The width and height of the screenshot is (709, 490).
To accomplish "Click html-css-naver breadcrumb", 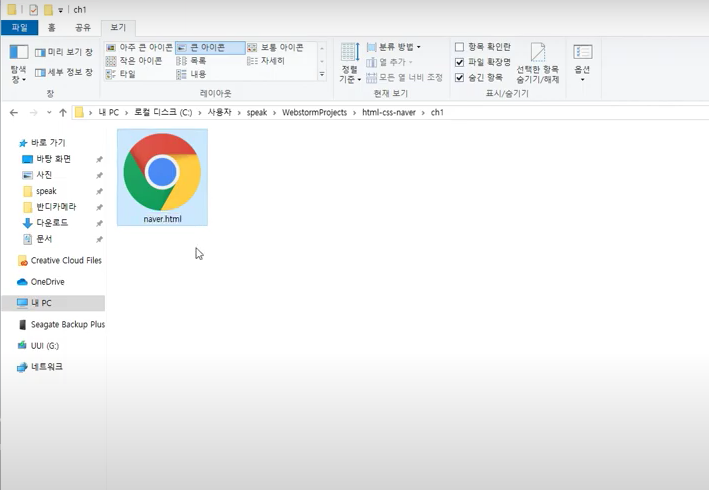I will (389, 113).
